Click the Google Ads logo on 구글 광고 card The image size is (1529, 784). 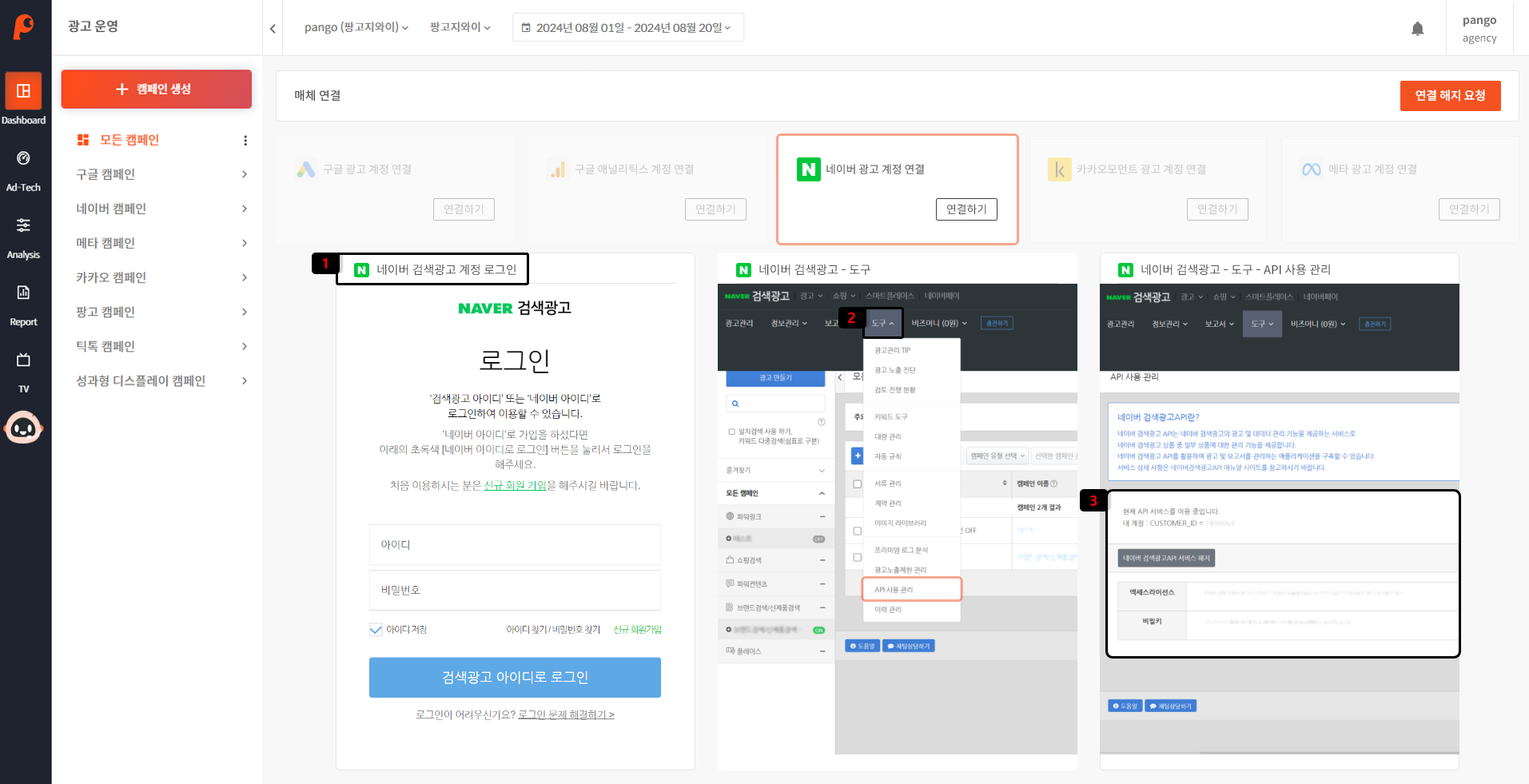pyautogui.click(x=306, y=169)
